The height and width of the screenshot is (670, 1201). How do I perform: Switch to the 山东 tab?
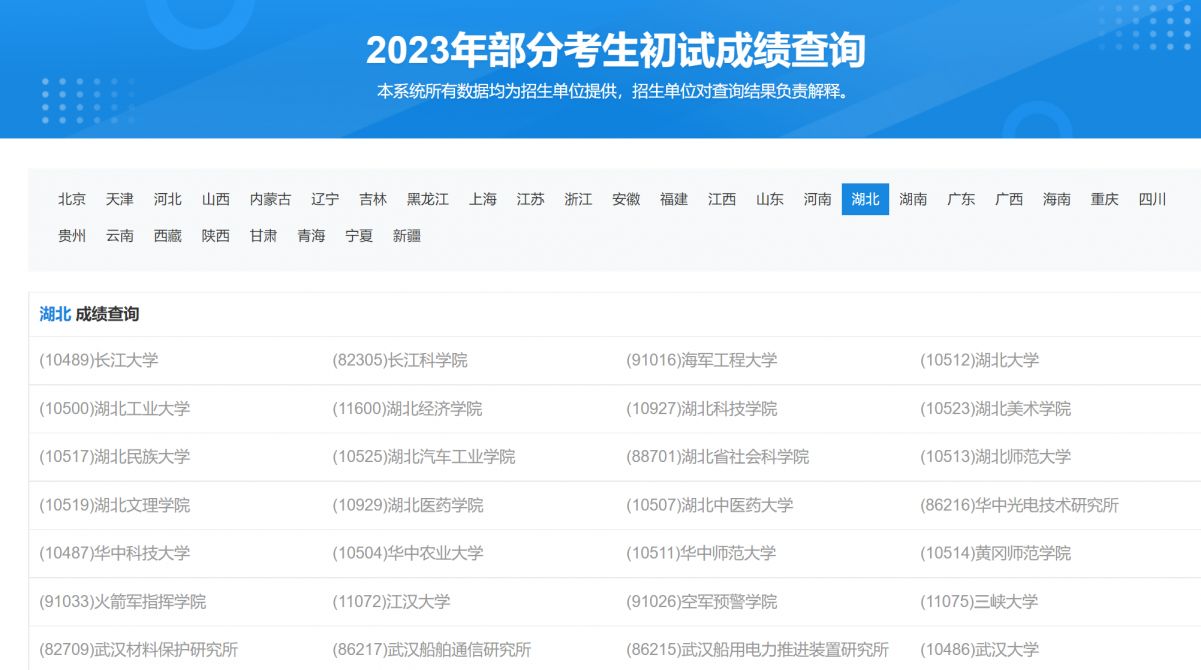[770, 199]
